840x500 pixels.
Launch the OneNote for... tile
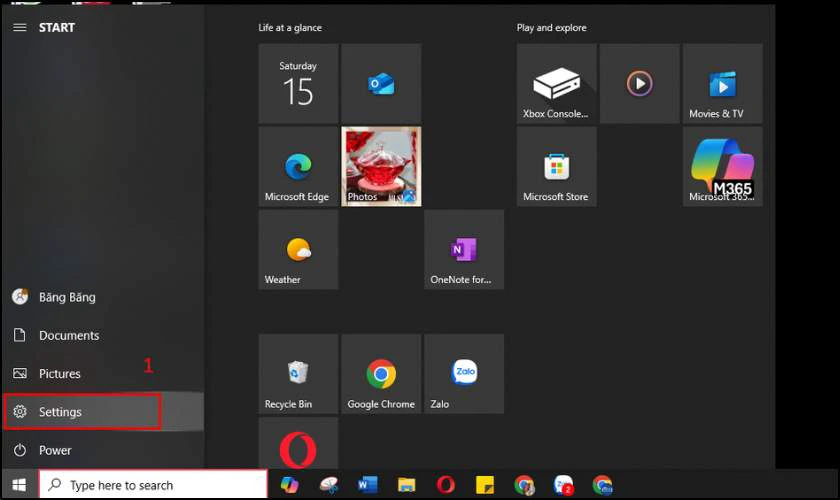coord(464,250)
